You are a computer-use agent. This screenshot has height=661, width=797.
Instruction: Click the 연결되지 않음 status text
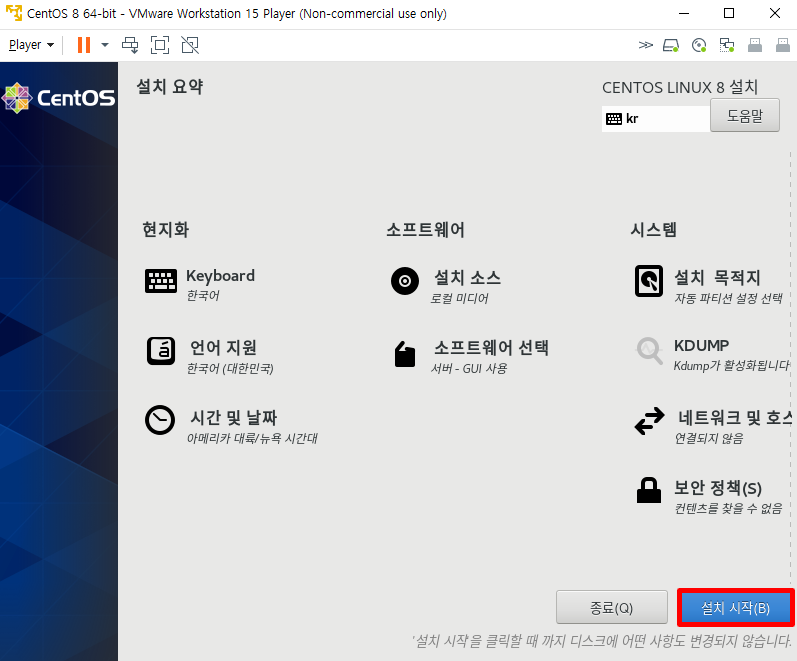click(x=709, y=438)
